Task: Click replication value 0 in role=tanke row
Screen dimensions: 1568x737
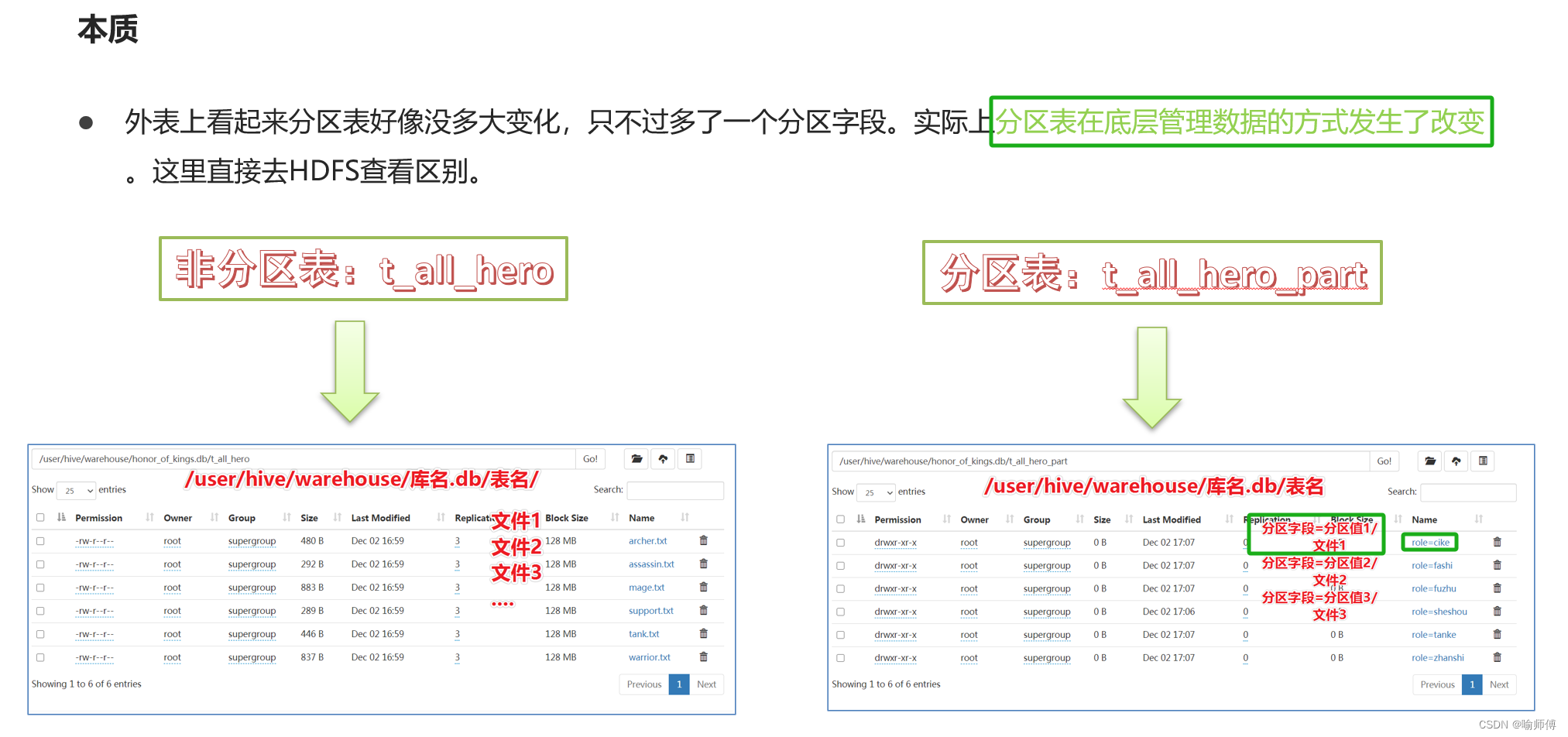Action: point(1245,635)
